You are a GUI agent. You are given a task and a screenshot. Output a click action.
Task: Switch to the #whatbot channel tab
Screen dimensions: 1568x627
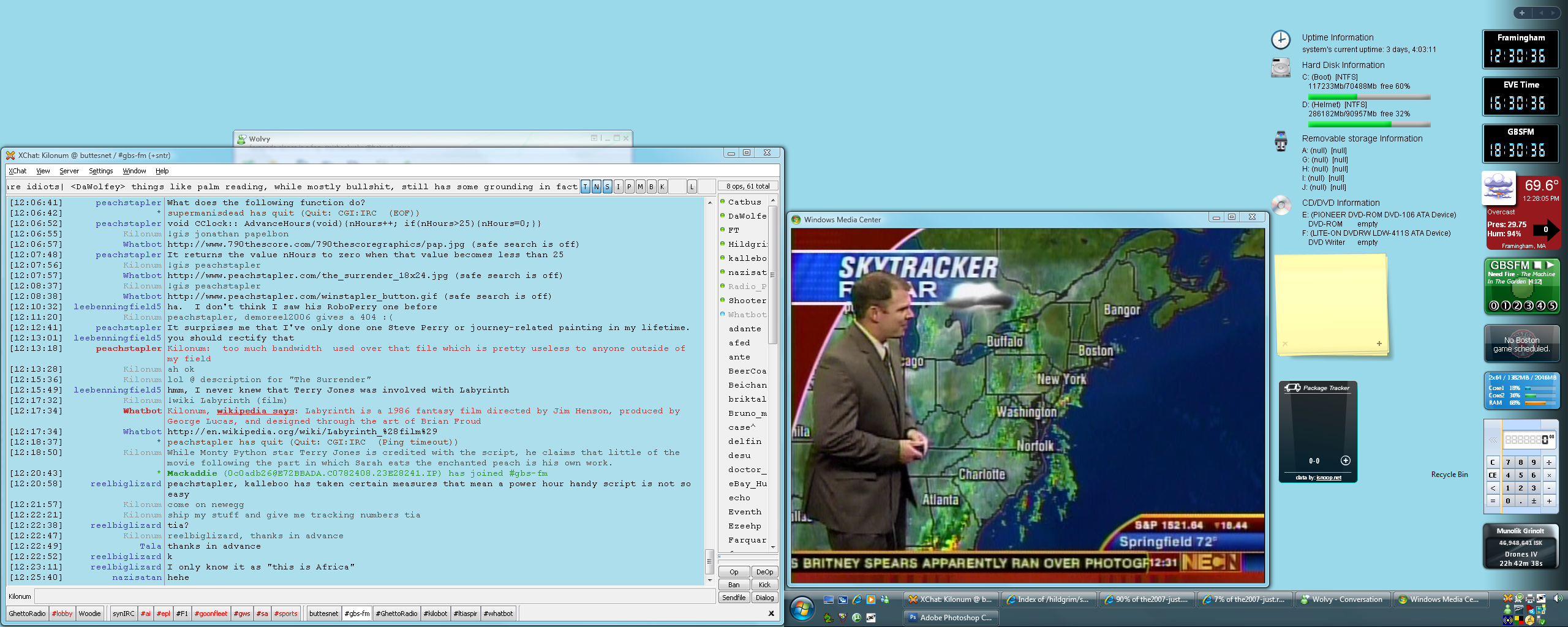[x=499, y=614]
